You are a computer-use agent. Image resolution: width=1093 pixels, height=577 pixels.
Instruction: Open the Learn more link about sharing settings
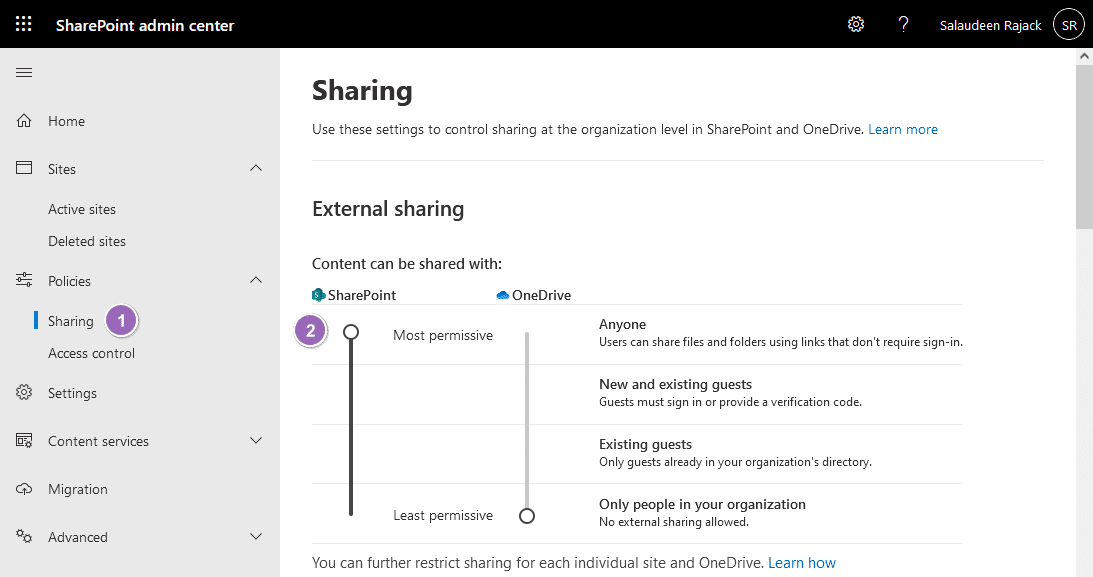click(903, 129)
